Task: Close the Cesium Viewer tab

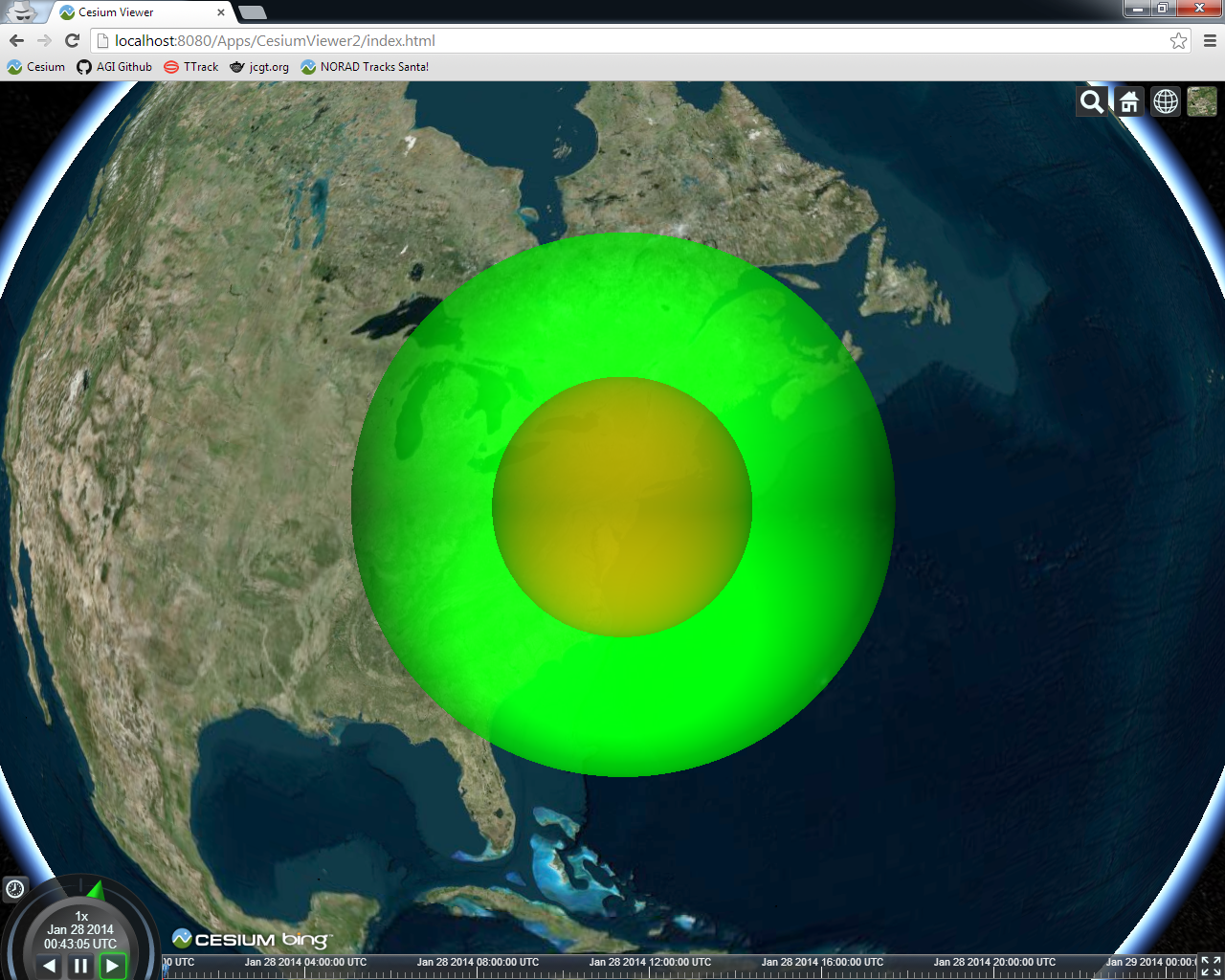Action: [221, 12]
